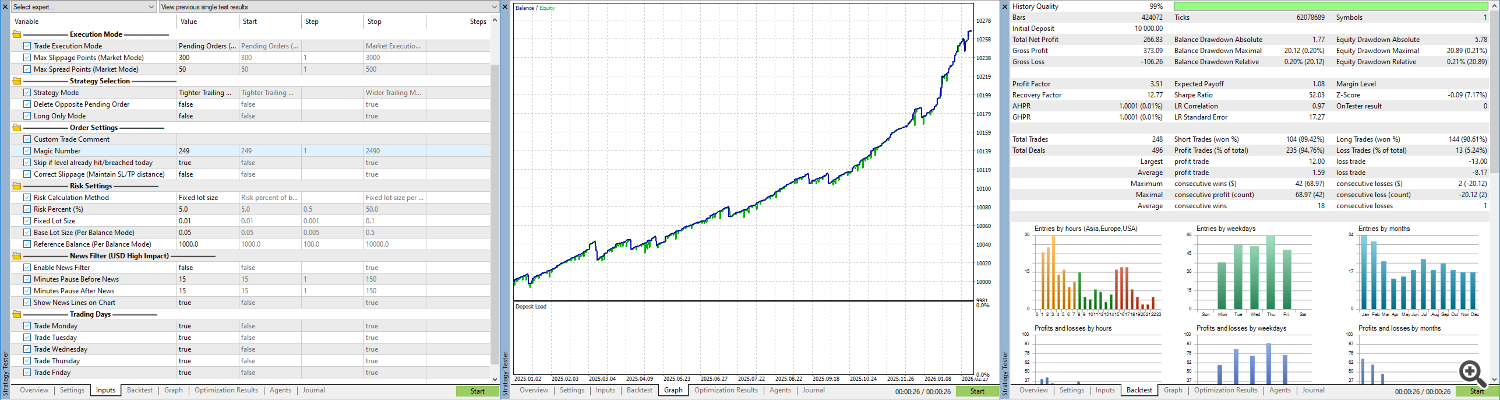Click the Execution Mode group folder icon
The image size is (1500, 400).
click(17, 33)
